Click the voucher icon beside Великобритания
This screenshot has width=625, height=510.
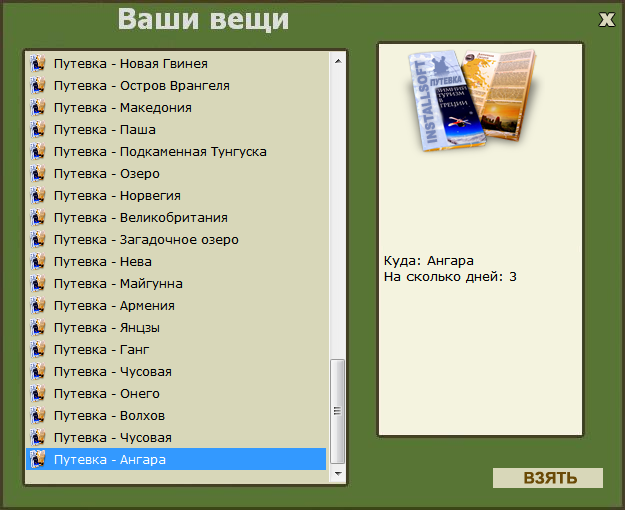point(37,218)
